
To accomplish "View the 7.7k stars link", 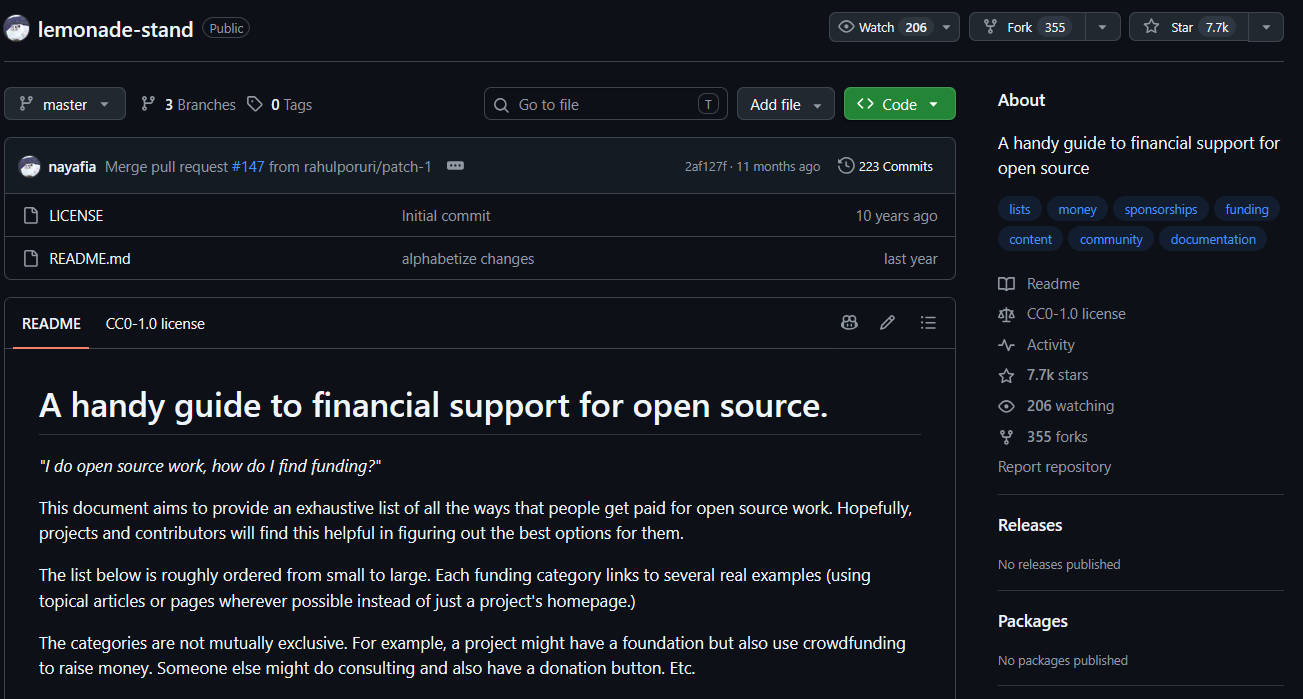I will pyautogui.click(x=1044, y=374).
